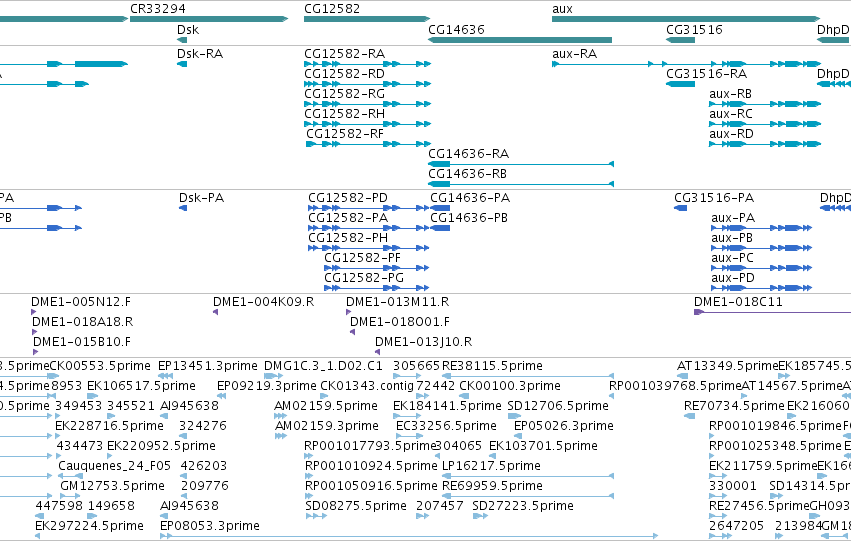
Task: Select the EP13451.3prime EST label
Action: pyautogui.click(x=207, y=366)
